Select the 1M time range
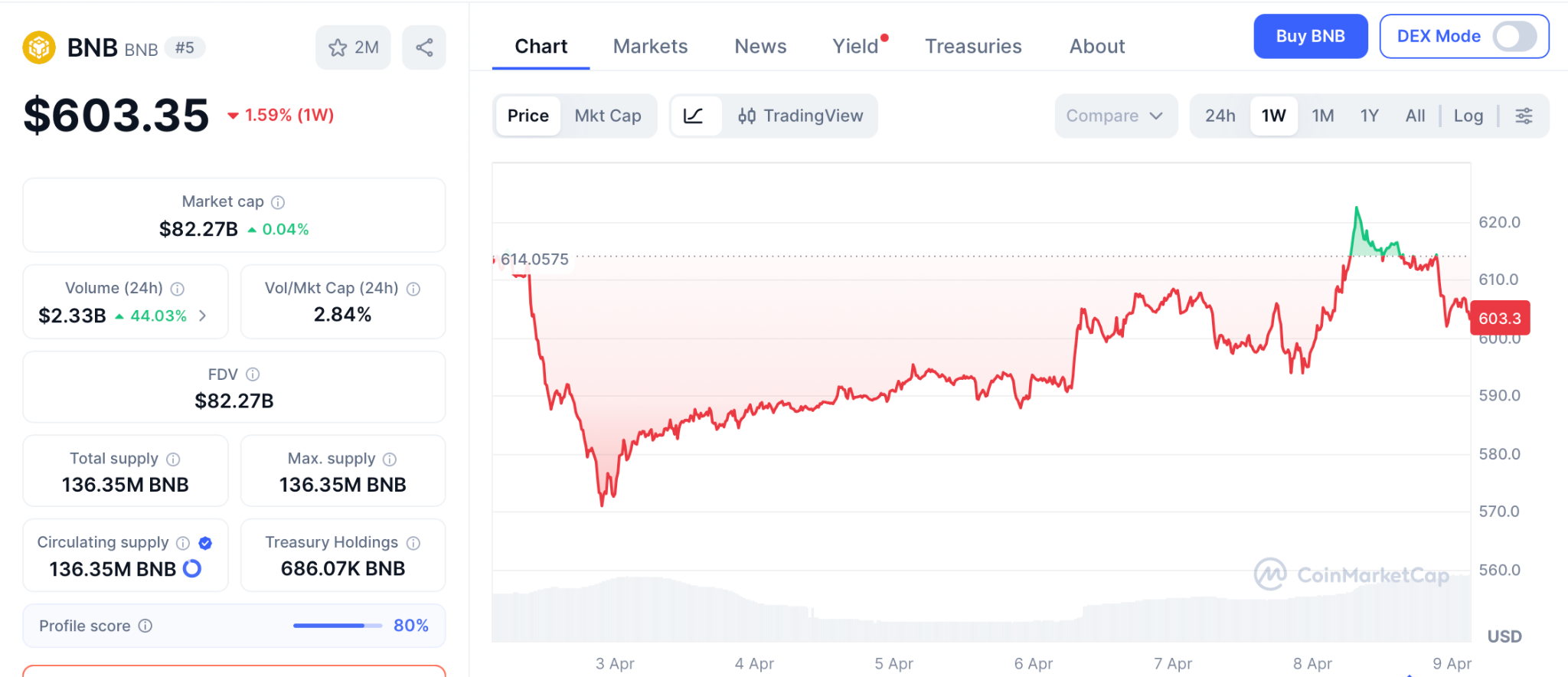Image resolution: width=1568 pixels, height=677 pixels. coord(1322,116)
